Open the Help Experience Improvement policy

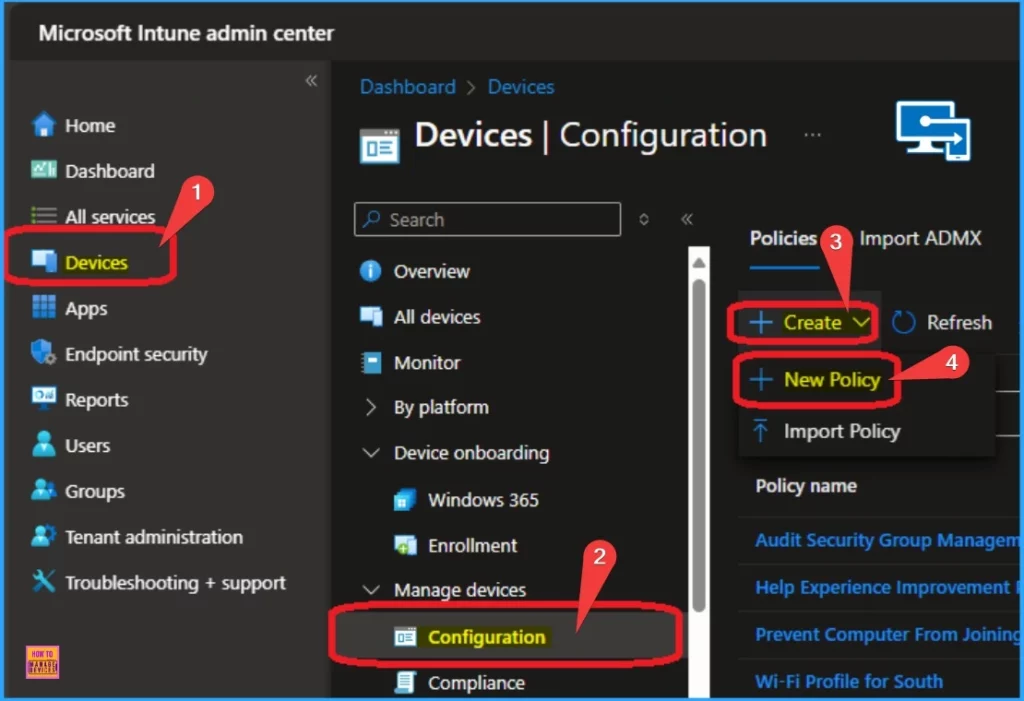[887, 587]
